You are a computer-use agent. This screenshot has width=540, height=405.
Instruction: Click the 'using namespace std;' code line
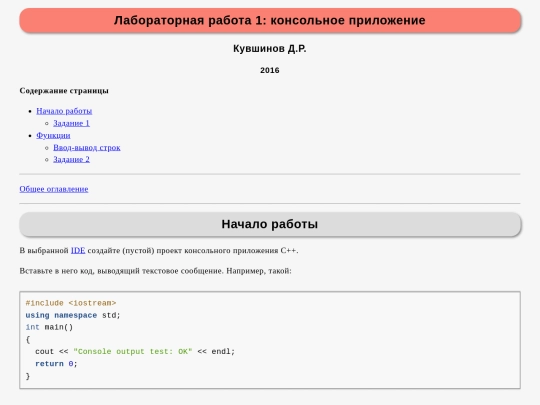[73, 315]
